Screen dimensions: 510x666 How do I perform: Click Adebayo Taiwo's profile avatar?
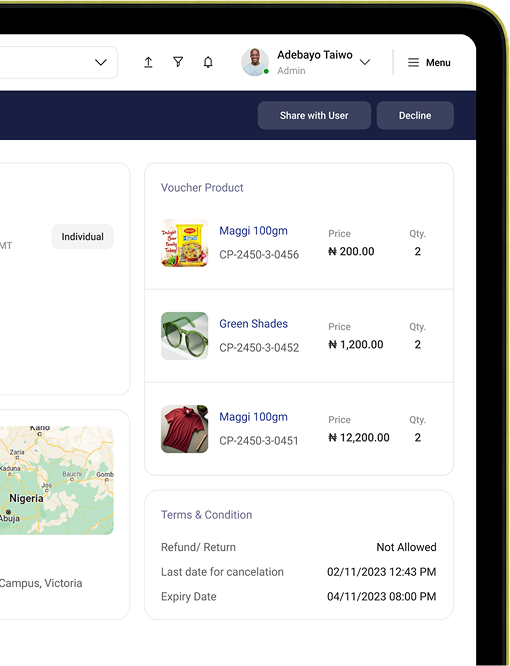tap(255, 62)
